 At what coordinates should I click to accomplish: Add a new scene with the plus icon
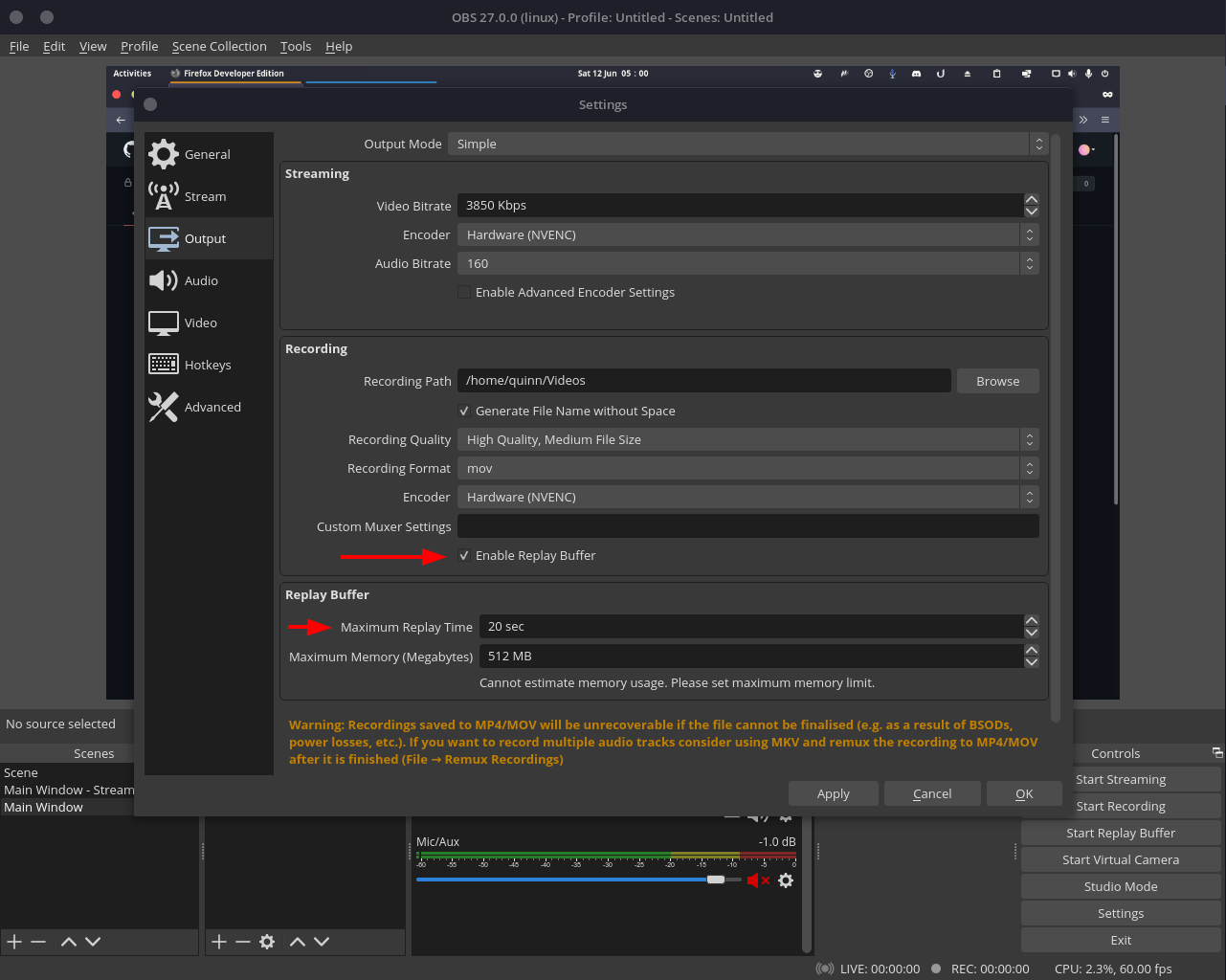click(x=14, y=942)
